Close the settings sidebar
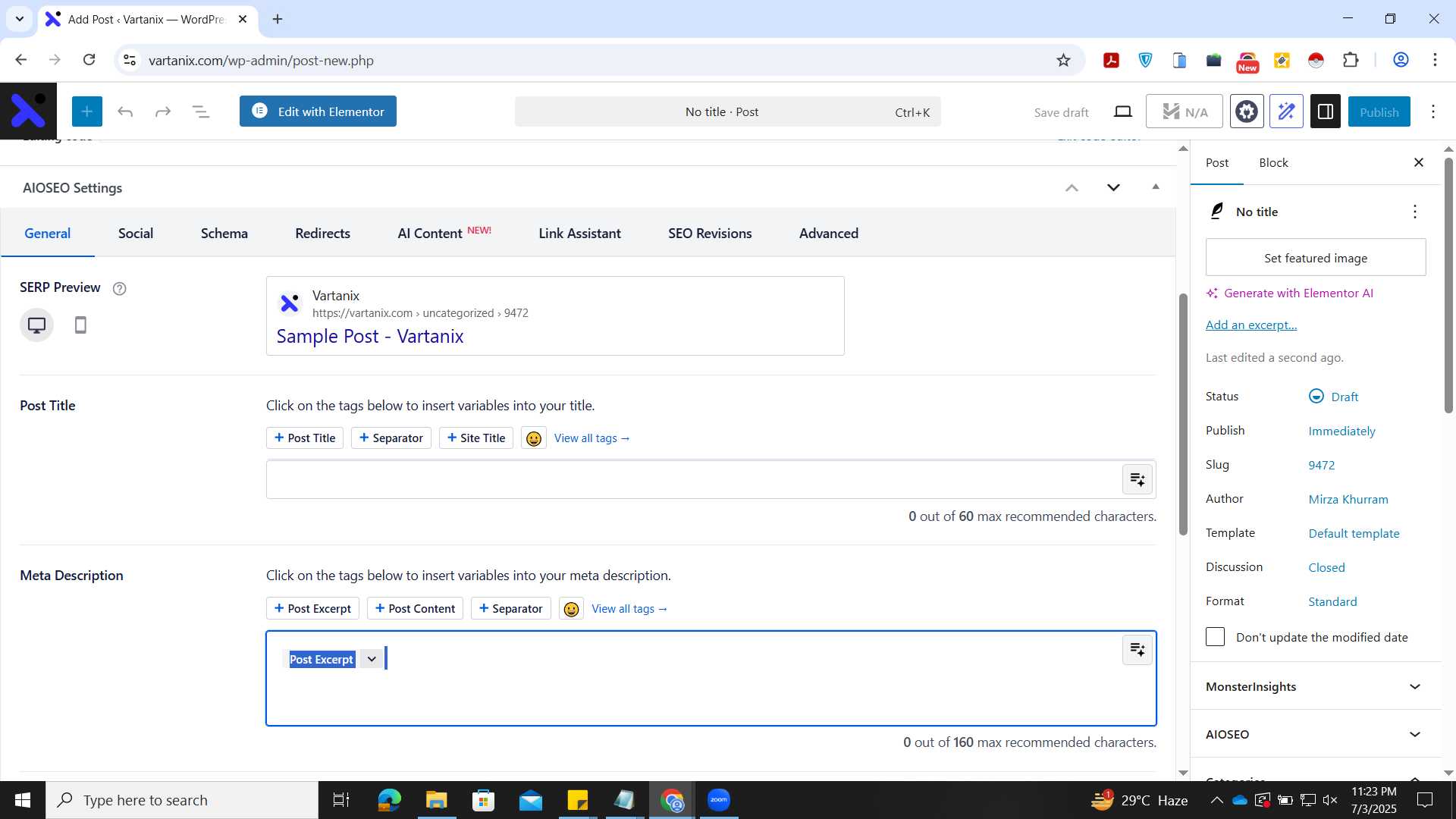The width and height of the screenshot is (1456, 819). tap(1419, 162)
